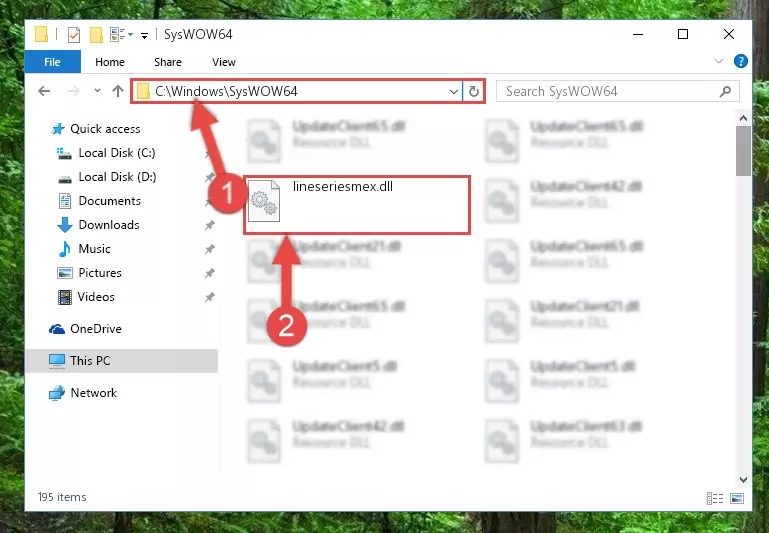Click the scrollbar up arrow
The image size is (769, 533).
coord(743,118)
